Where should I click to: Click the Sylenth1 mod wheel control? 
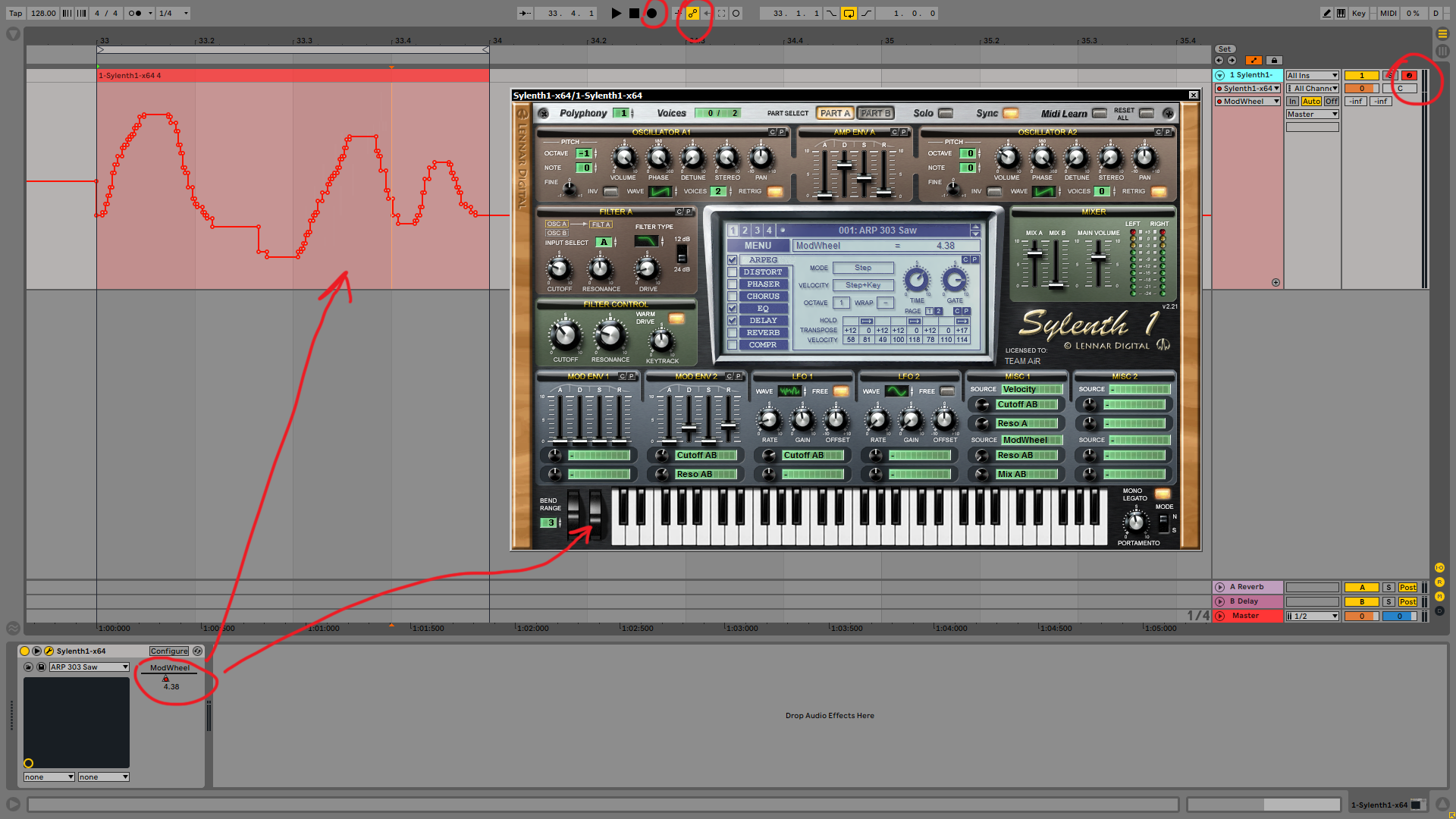tap(595, 515)
